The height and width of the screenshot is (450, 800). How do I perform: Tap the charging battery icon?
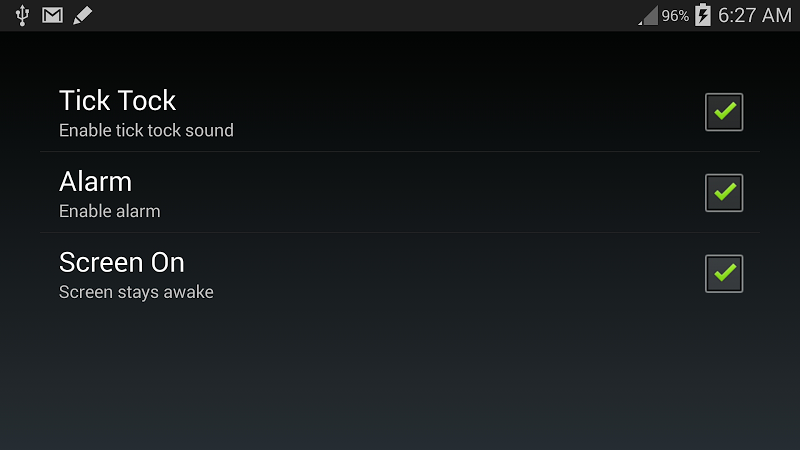pyautogui.click(x=703, y=15)
